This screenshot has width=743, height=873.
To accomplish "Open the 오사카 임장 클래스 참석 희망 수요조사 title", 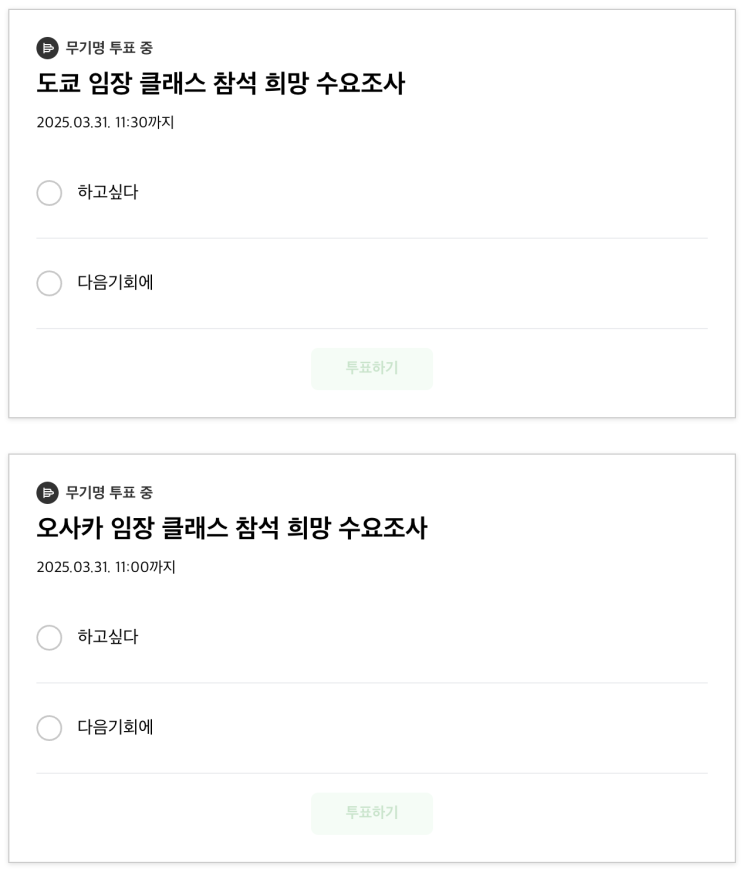I will (x=231, y=529).
